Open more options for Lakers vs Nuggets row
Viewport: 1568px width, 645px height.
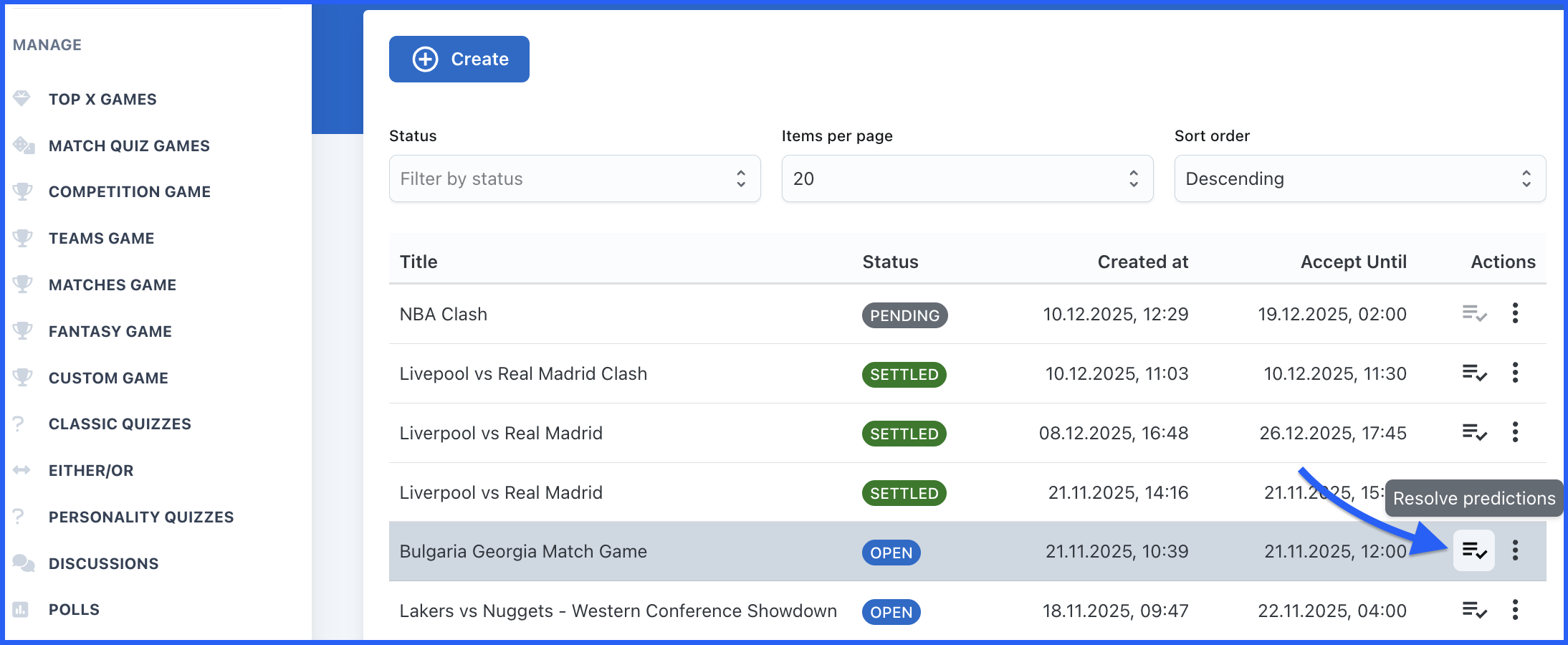click(1515, 611)
